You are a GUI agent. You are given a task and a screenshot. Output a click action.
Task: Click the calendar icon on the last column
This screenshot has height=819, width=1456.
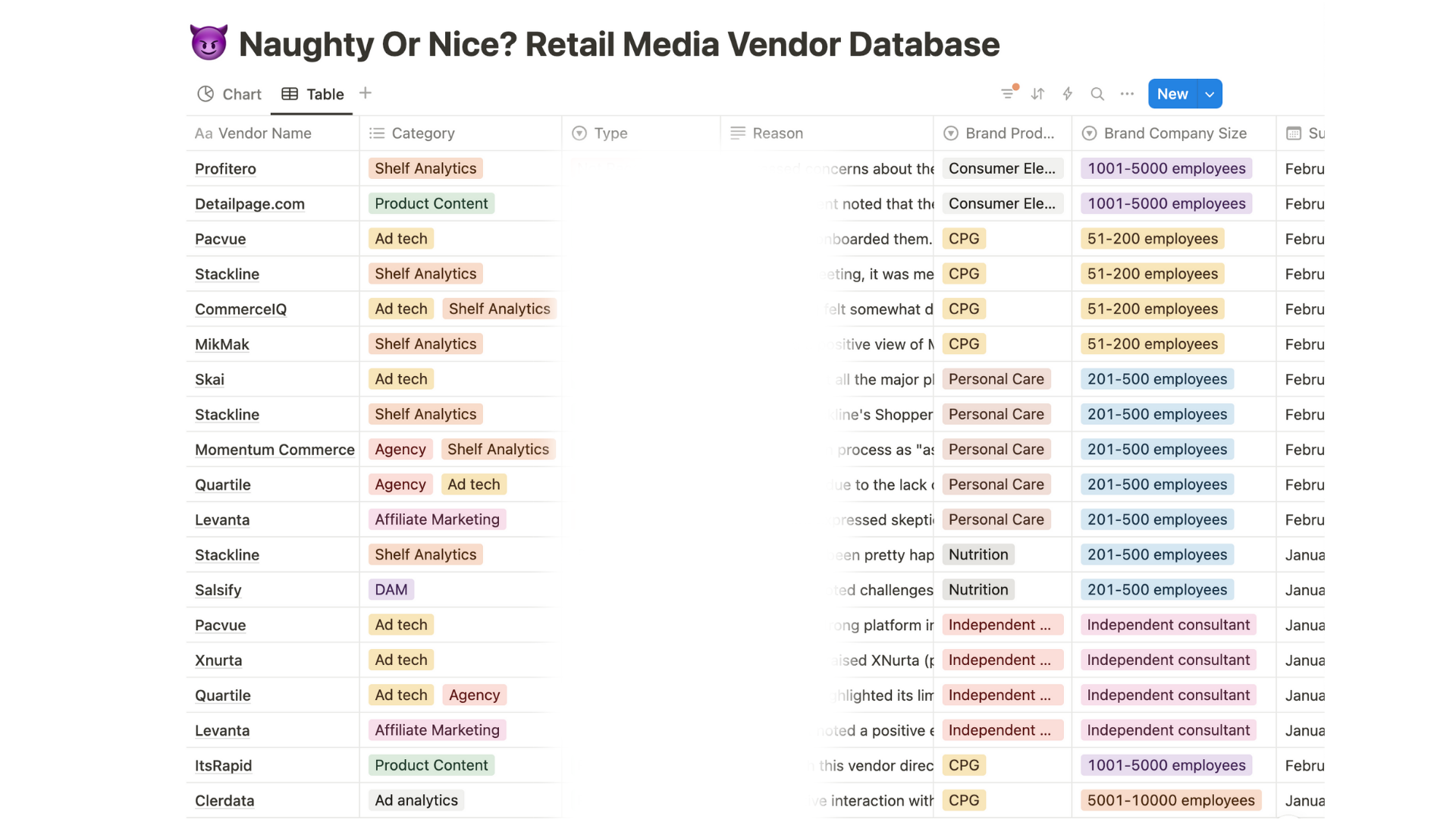(1293, 133)
